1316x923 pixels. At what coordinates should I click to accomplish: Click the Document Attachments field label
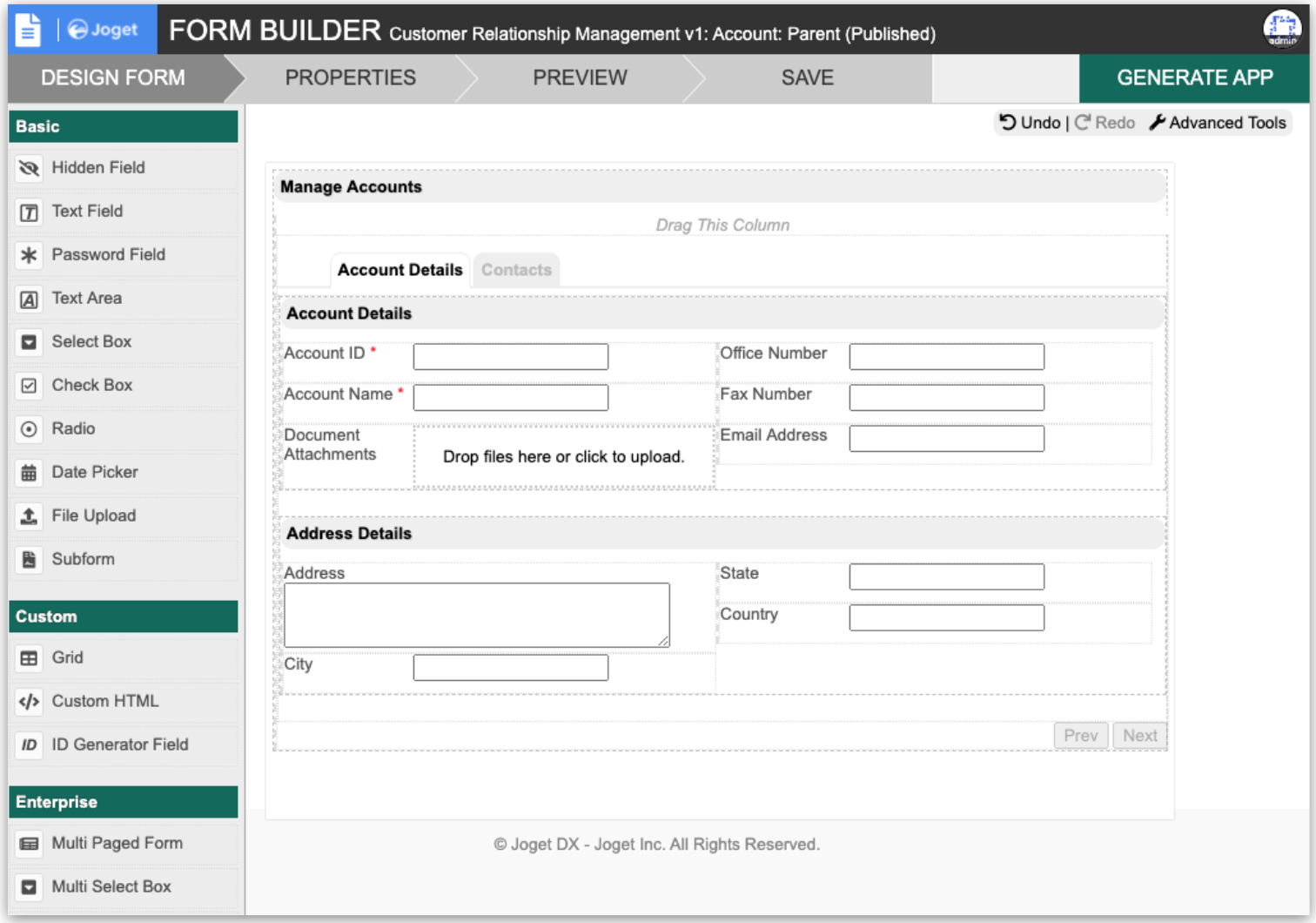click(330, 444)
